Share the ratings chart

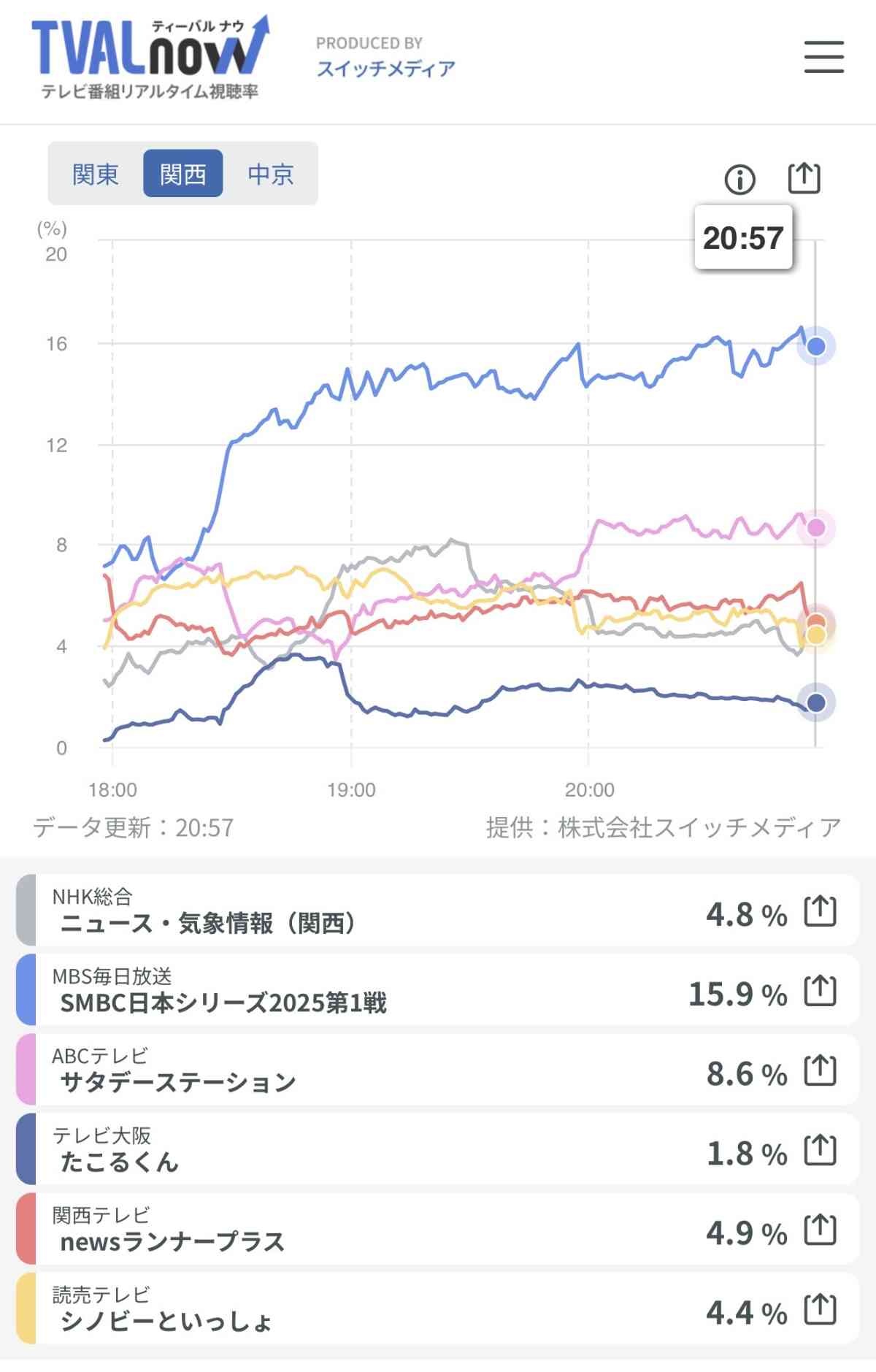tap(804, 178)
